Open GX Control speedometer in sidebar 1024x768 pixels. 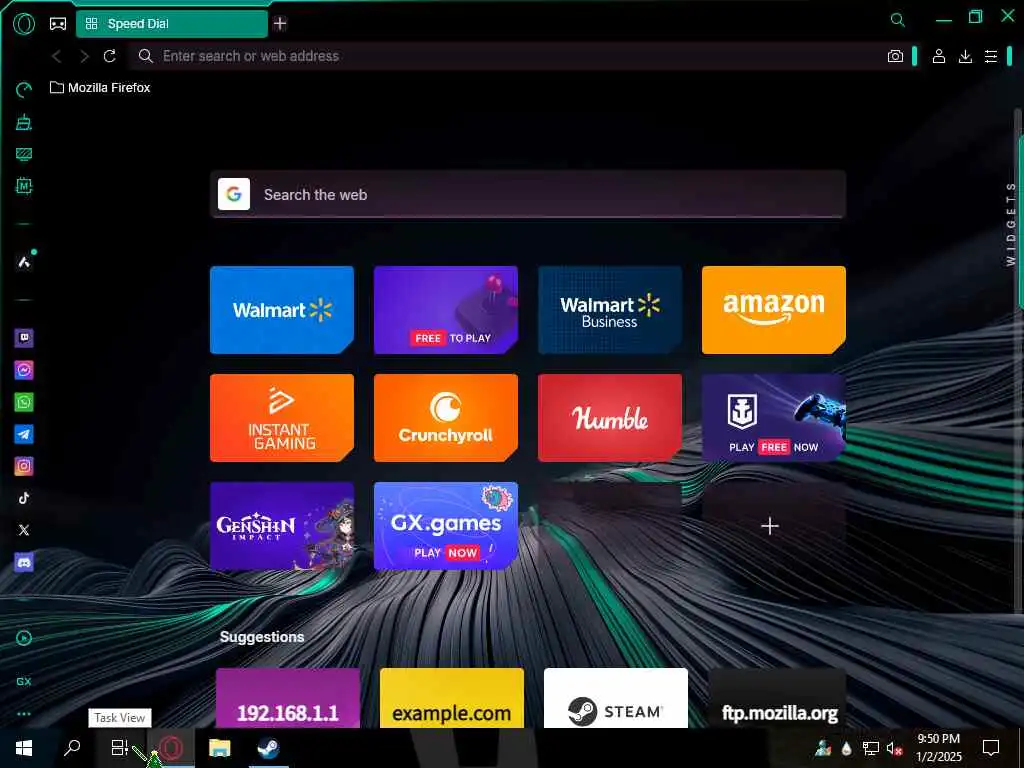[24, 90]
